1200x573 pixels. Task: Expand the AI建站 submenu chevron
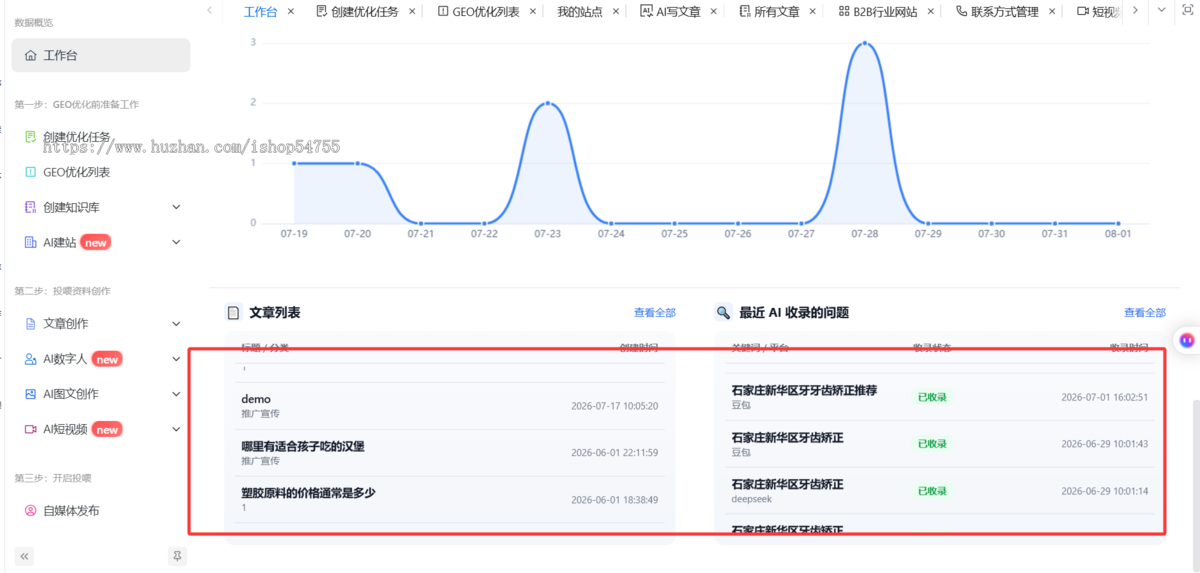(x=176, y=242)
